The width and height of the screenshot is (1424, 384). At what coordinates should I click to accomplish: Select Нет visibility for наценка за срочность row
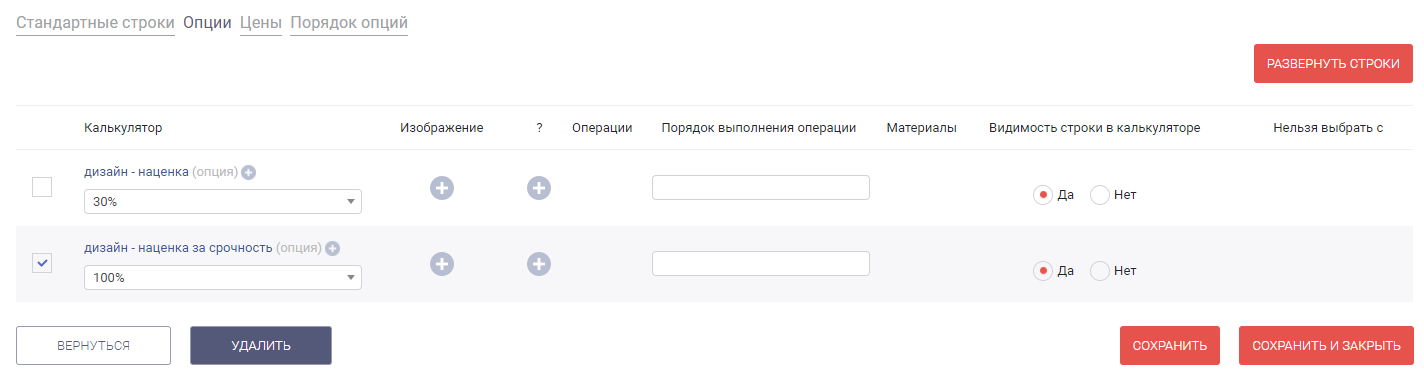tap(1100, 271)
